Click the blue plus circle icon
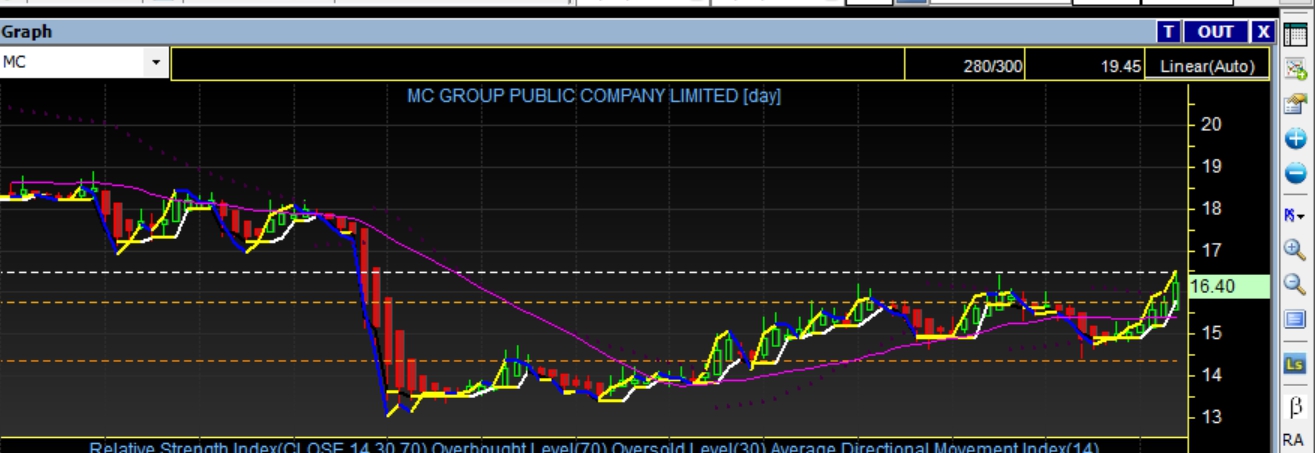The image size is (1315, 453). point(1295,139)
